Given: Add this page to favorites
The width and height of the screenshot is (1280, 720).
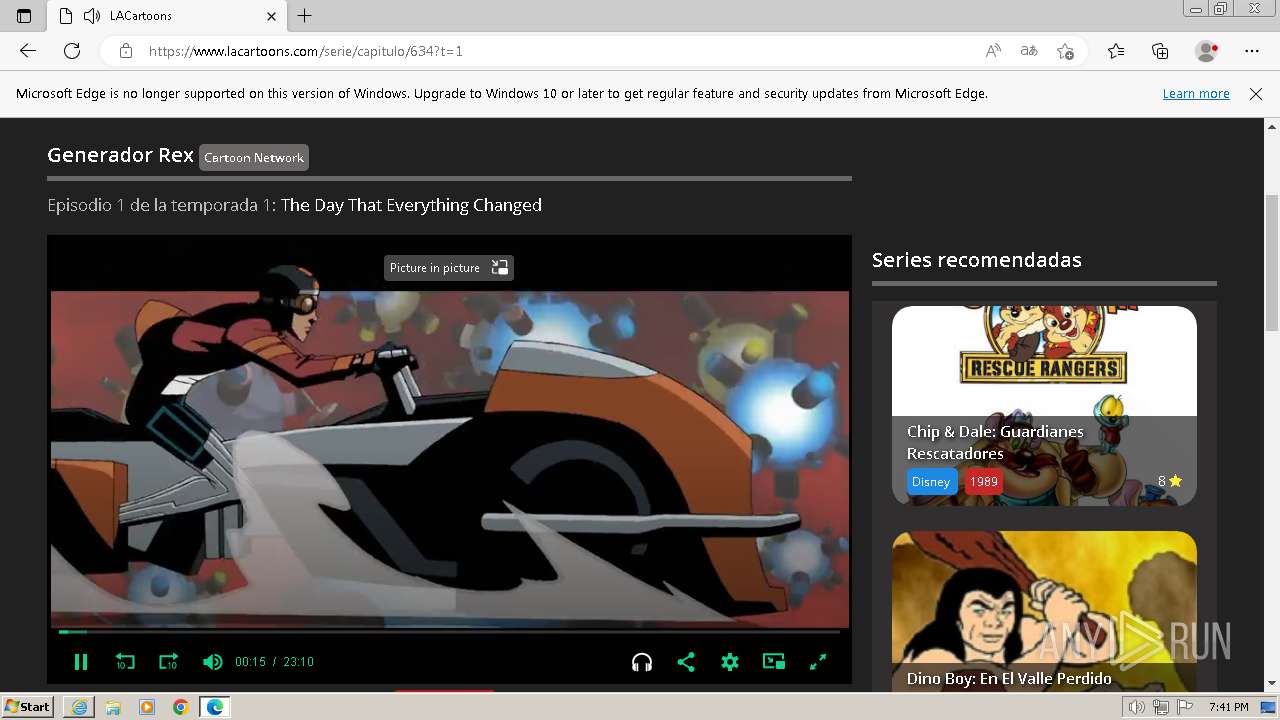Looking at the screenshot, I should [1066, 51].
